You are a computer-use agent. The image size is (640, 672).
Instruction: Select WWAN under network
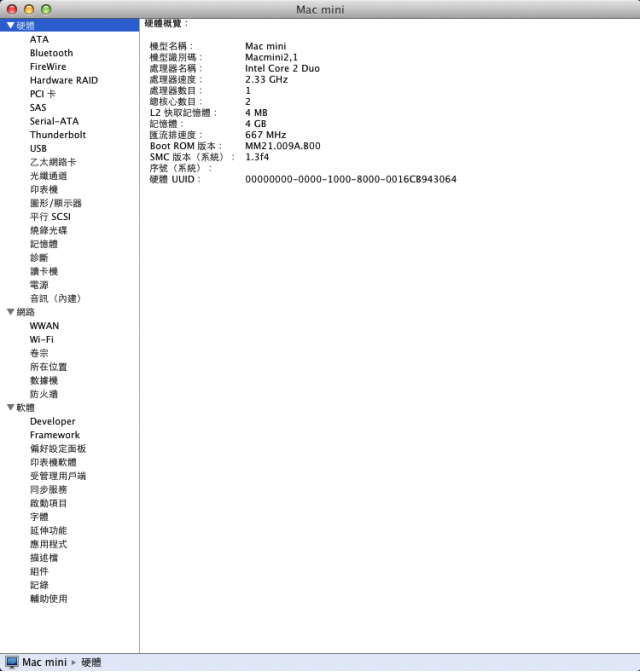[x=44, y=326]
